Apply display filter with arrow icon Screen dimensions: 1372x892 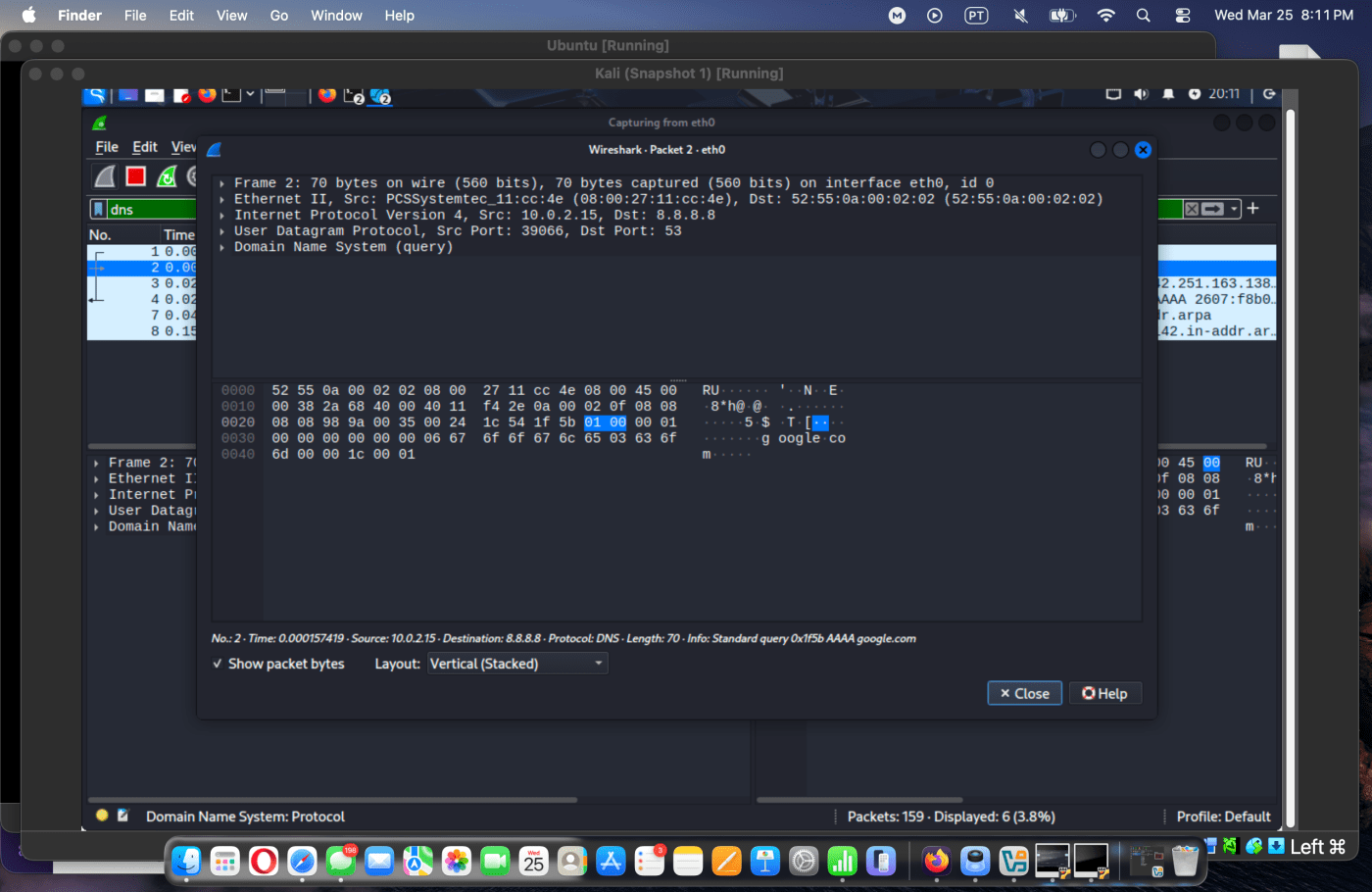(1213, 209)
